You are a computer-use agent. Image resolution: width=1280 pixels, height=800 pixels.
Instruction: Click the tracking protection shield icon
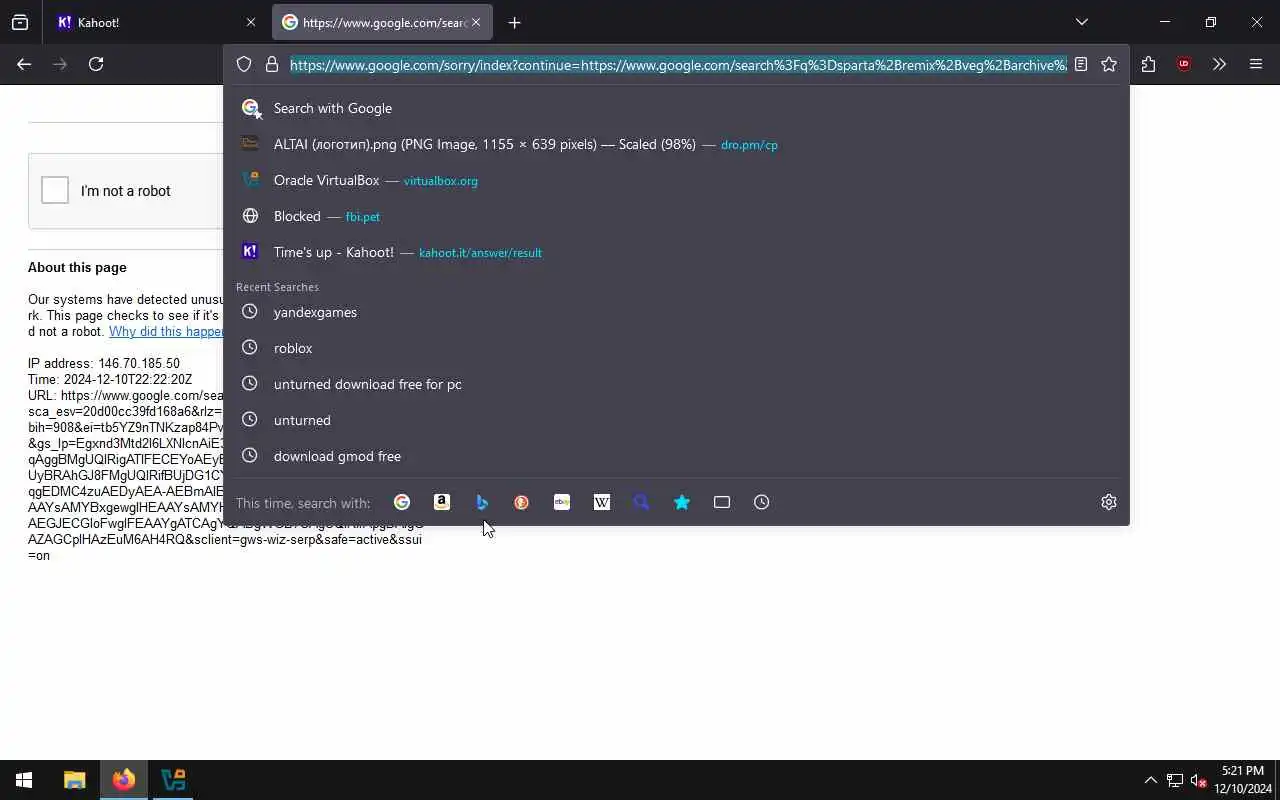point(244,64)
